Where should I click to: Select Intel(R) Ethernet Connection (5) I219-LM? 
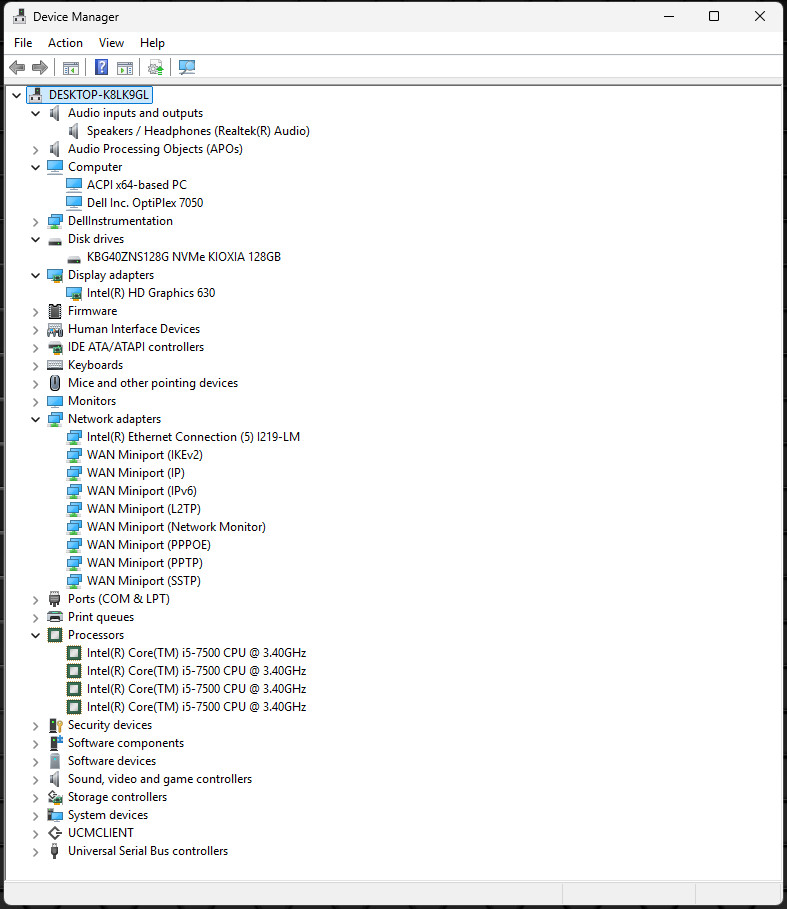click(194, 437)
